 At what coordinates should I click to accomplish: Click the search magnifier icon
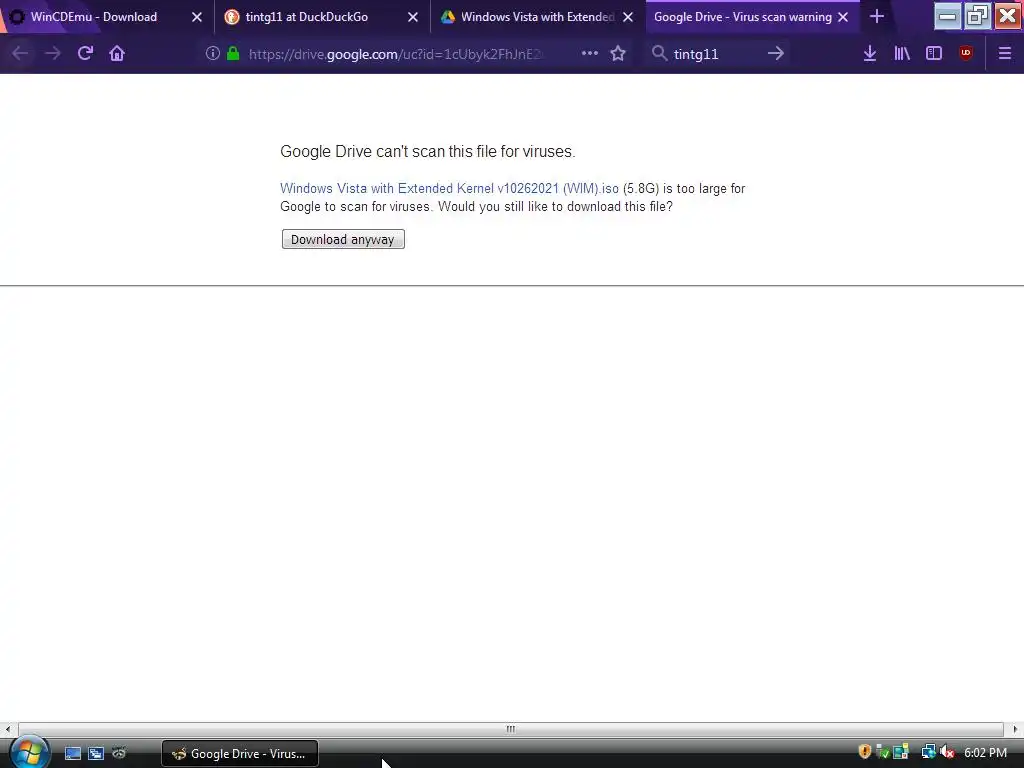[660, 54]
